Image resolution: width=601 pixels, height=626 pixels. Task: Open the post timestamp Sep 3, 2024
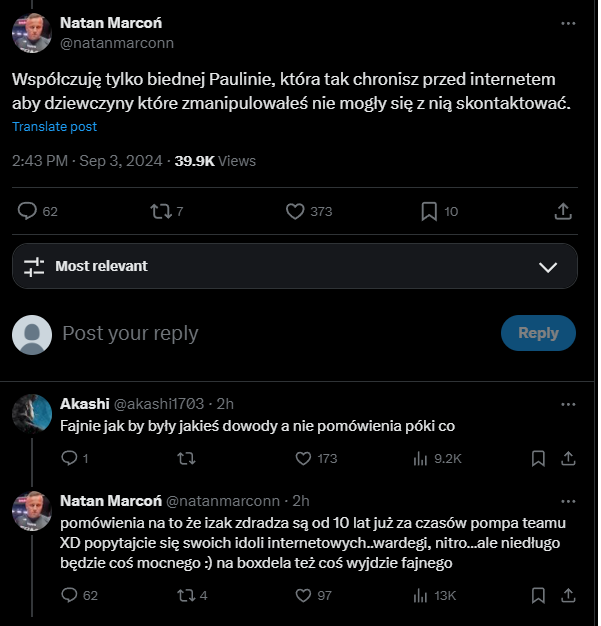[121, 160]
